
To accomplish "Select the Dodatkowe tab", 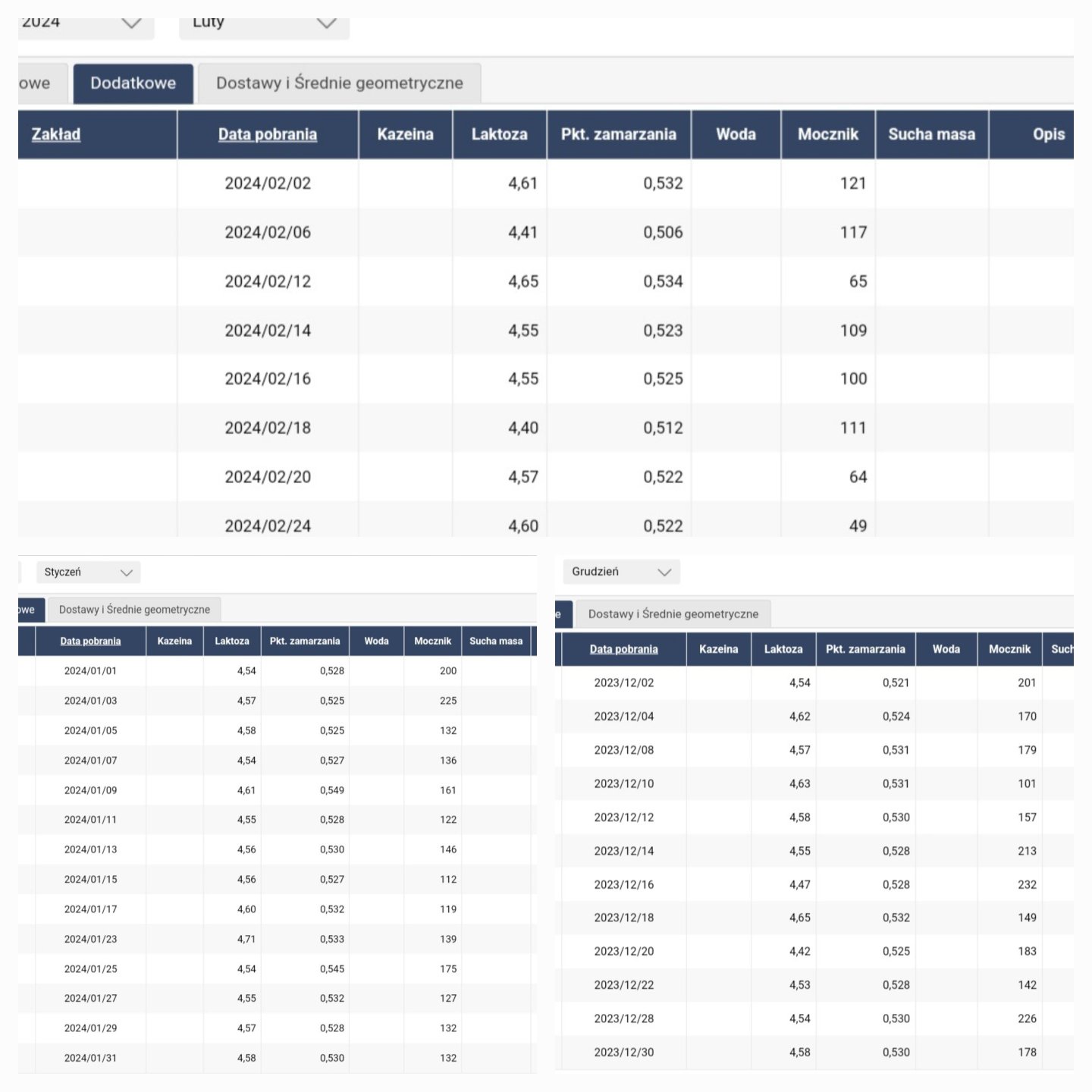I will tap(133, 83).
